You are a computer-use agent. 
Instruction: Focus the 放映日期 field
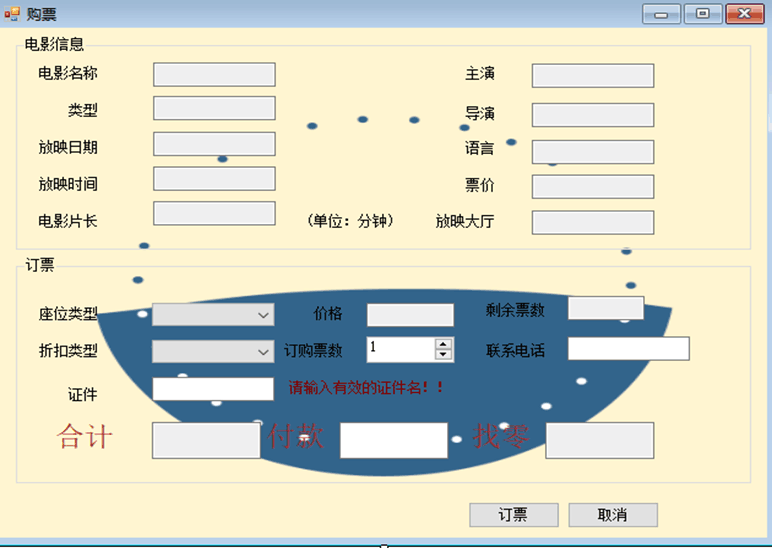tap(214, 144)
